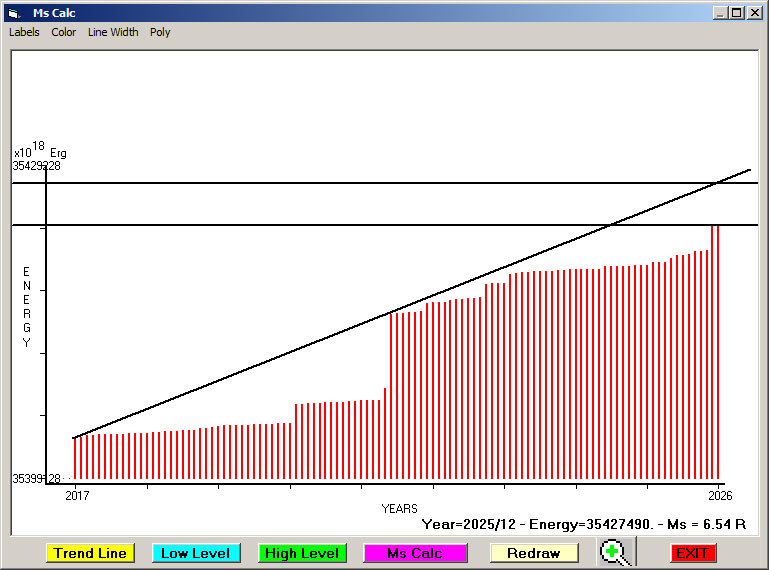Click the upper energy value 35429328 label

[37, 166]
